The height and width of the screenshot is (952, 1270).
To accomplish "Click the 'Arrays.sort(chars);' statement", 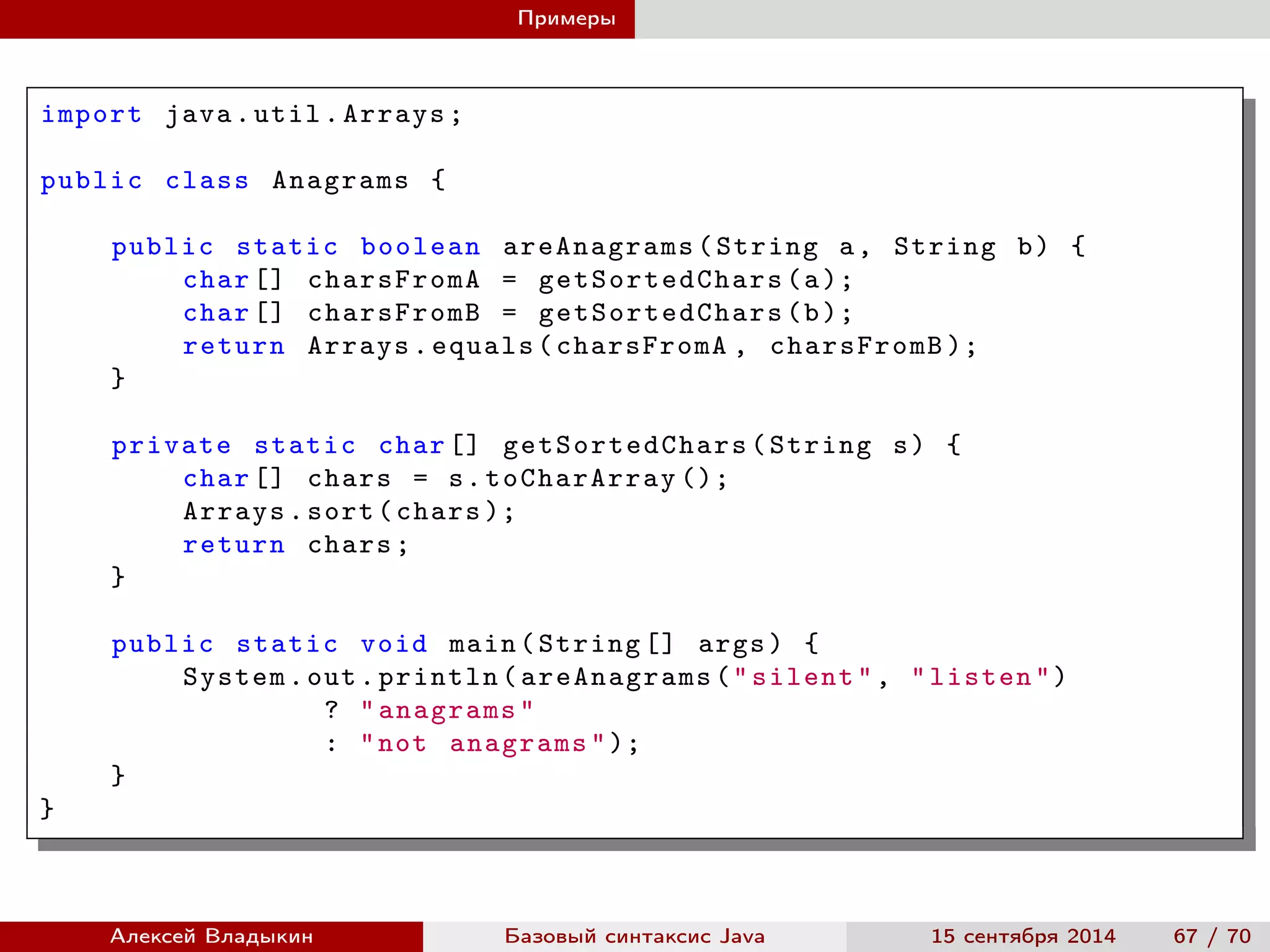I will click(x=349, y=512).
